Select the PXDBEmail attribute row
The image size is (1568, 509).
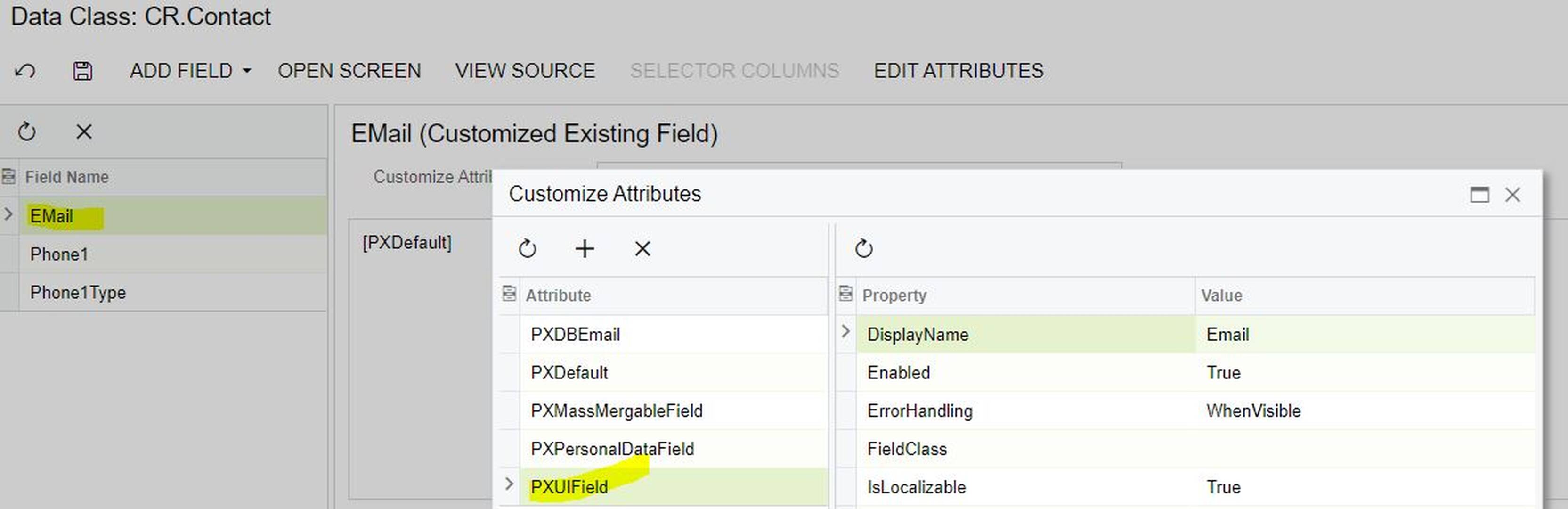(575, 334)
